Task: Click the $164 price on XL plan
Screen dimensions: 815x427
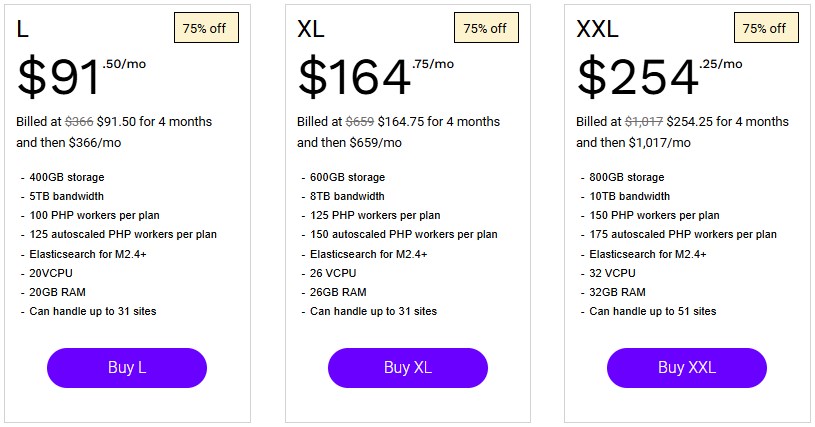Action: 355,78
